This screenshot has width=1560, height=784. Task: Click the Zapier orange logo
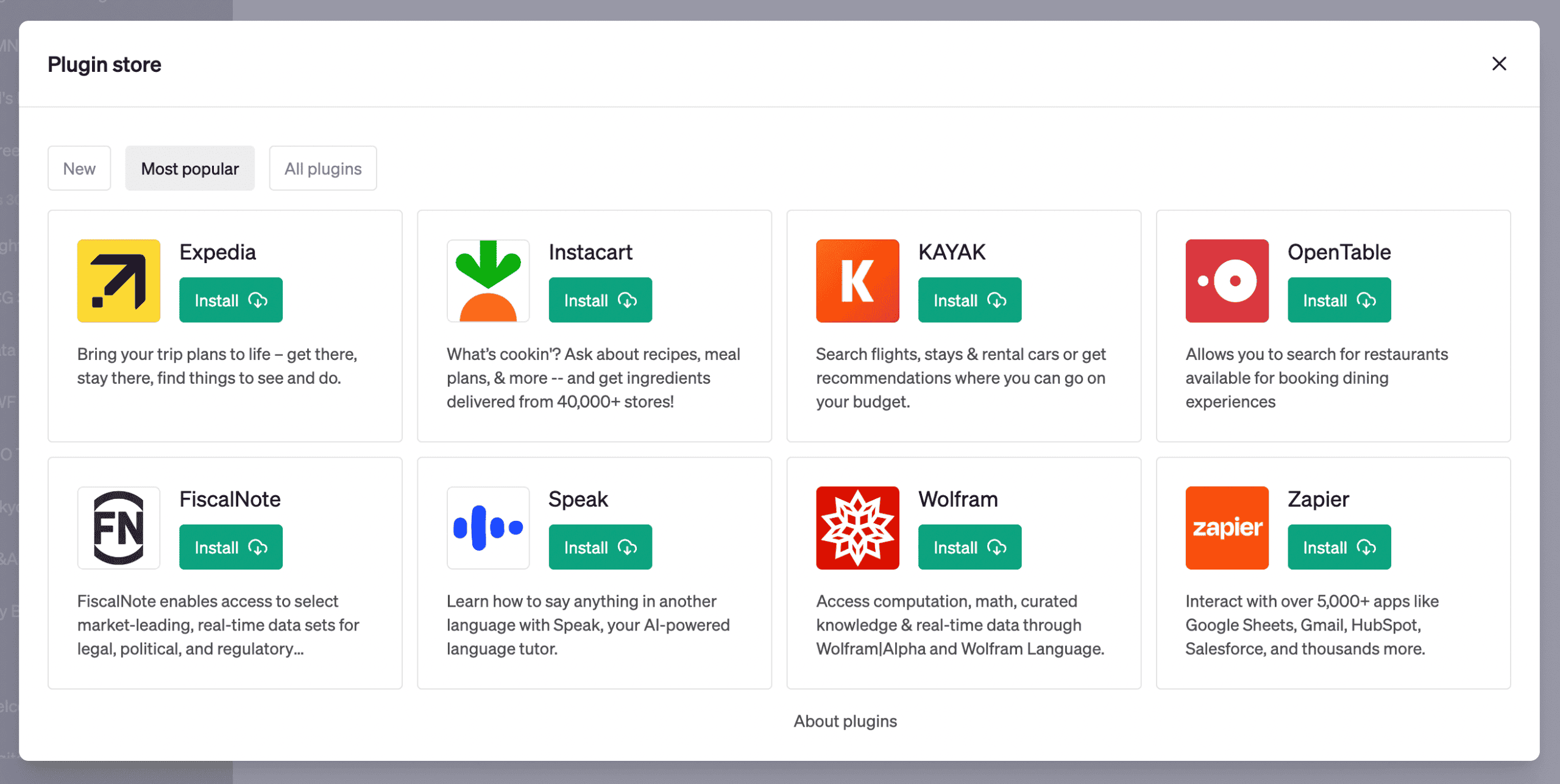pyautogui.click(x=1226, y=528)
